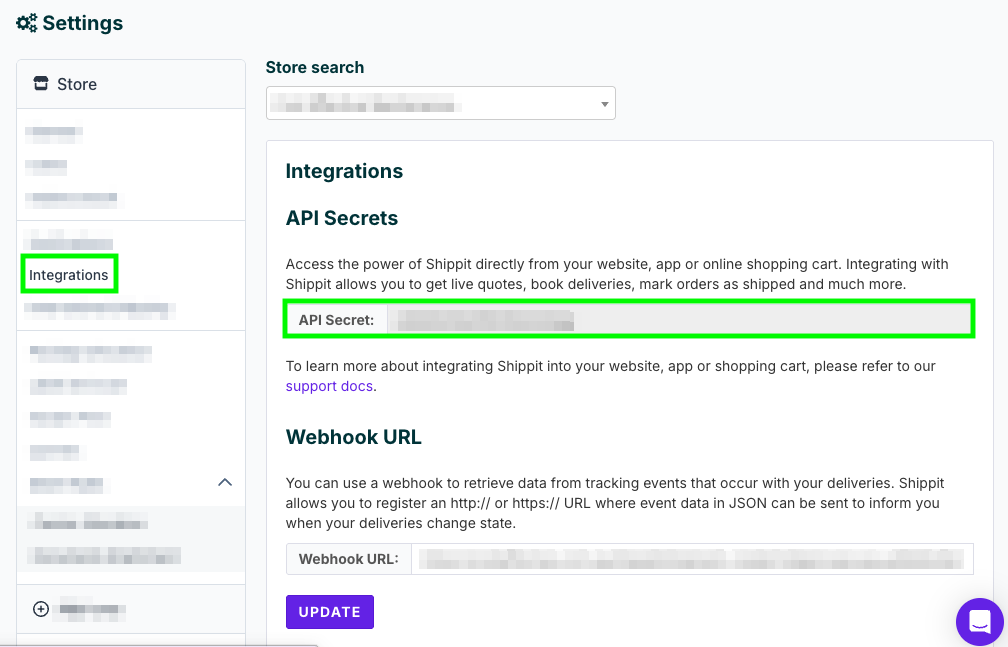This screenshot has width=1008, height=647.
Task: Click the API Secrets heading
Action: (x=342, y=218)
